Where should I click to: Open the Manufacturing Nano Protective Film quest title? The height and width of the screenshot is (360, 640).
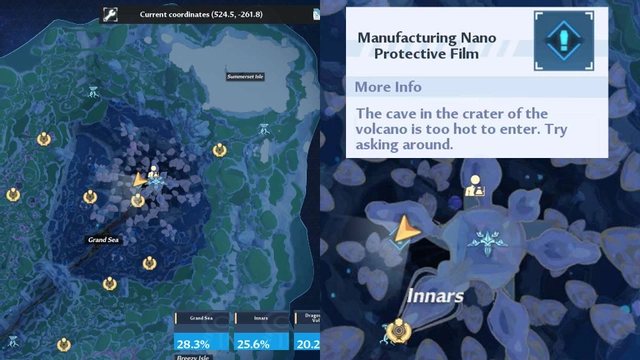click(x=427, y=46)
